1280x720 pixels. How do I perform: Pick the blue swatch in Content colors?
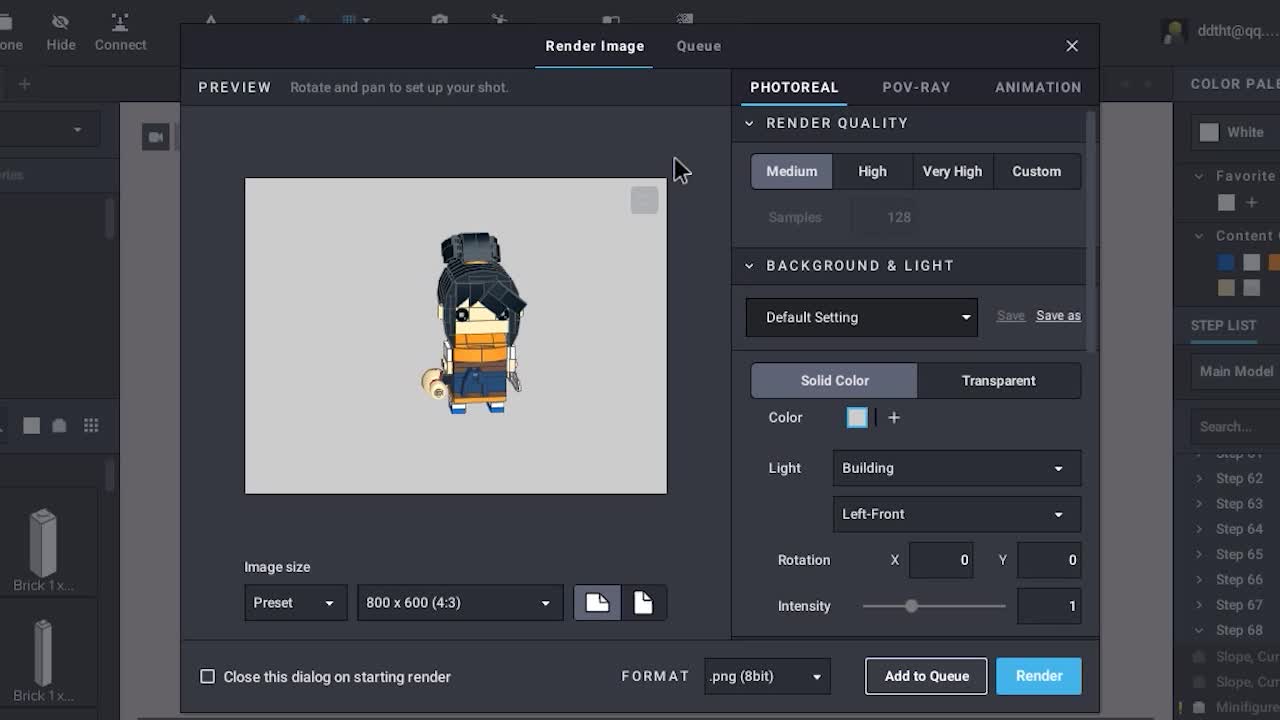pyautogui.click(x=1226, y=263)
